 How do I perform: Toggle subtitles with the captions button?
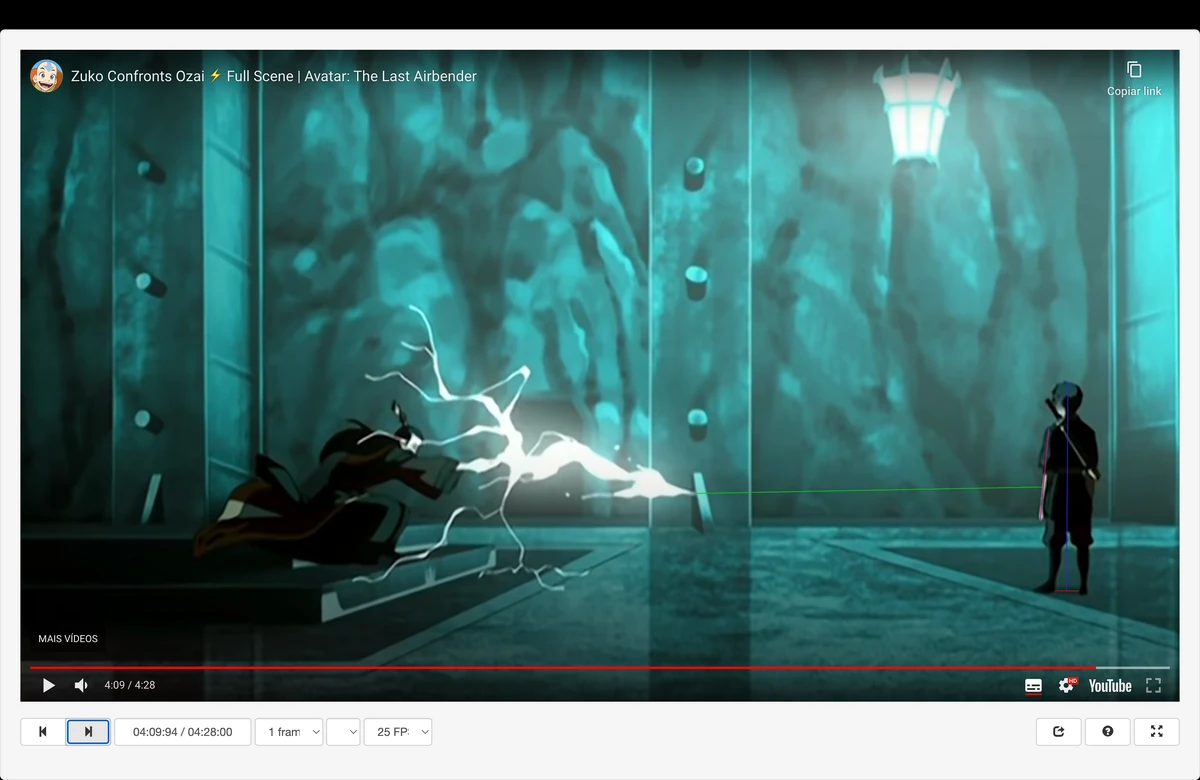1034,685
